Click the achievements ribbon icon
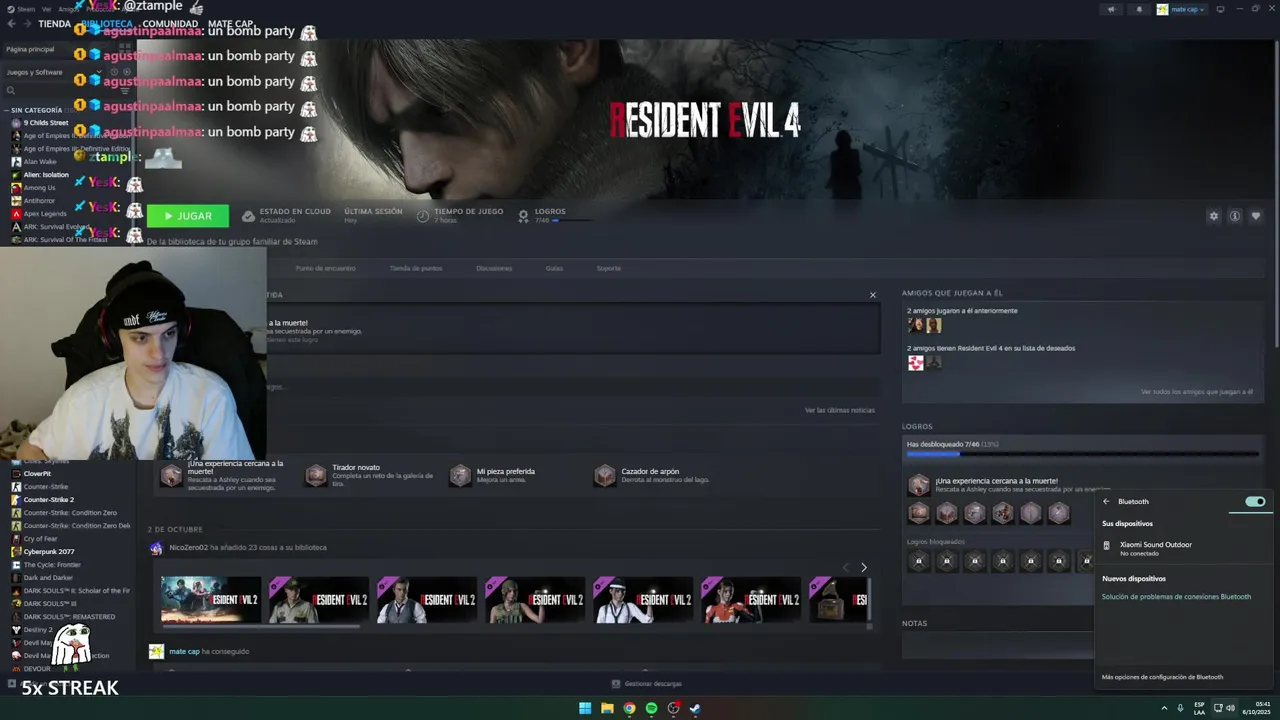The width and height of the screenshot is (1280, 720). [x=523, y=216]
